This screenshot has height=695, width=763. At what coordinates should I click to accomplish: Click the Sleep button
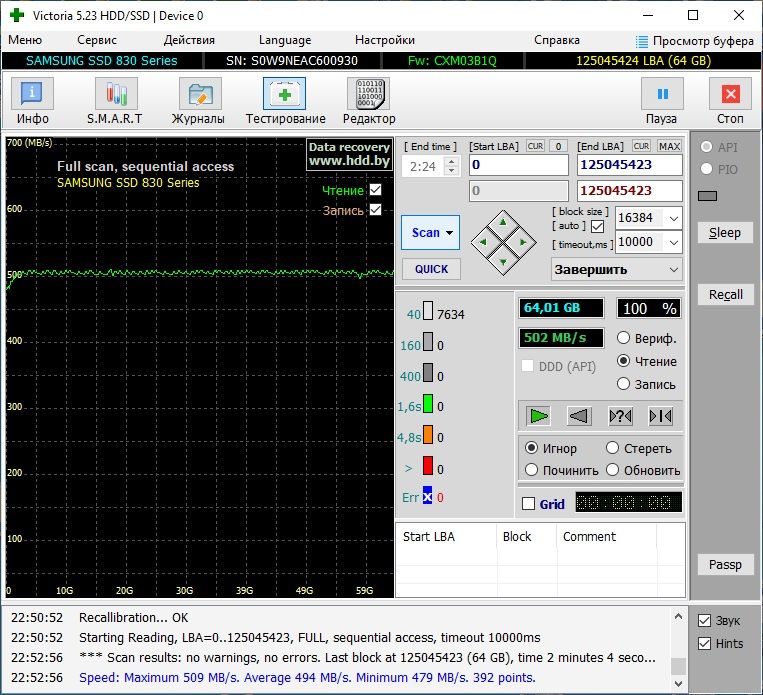coord(725,233)
